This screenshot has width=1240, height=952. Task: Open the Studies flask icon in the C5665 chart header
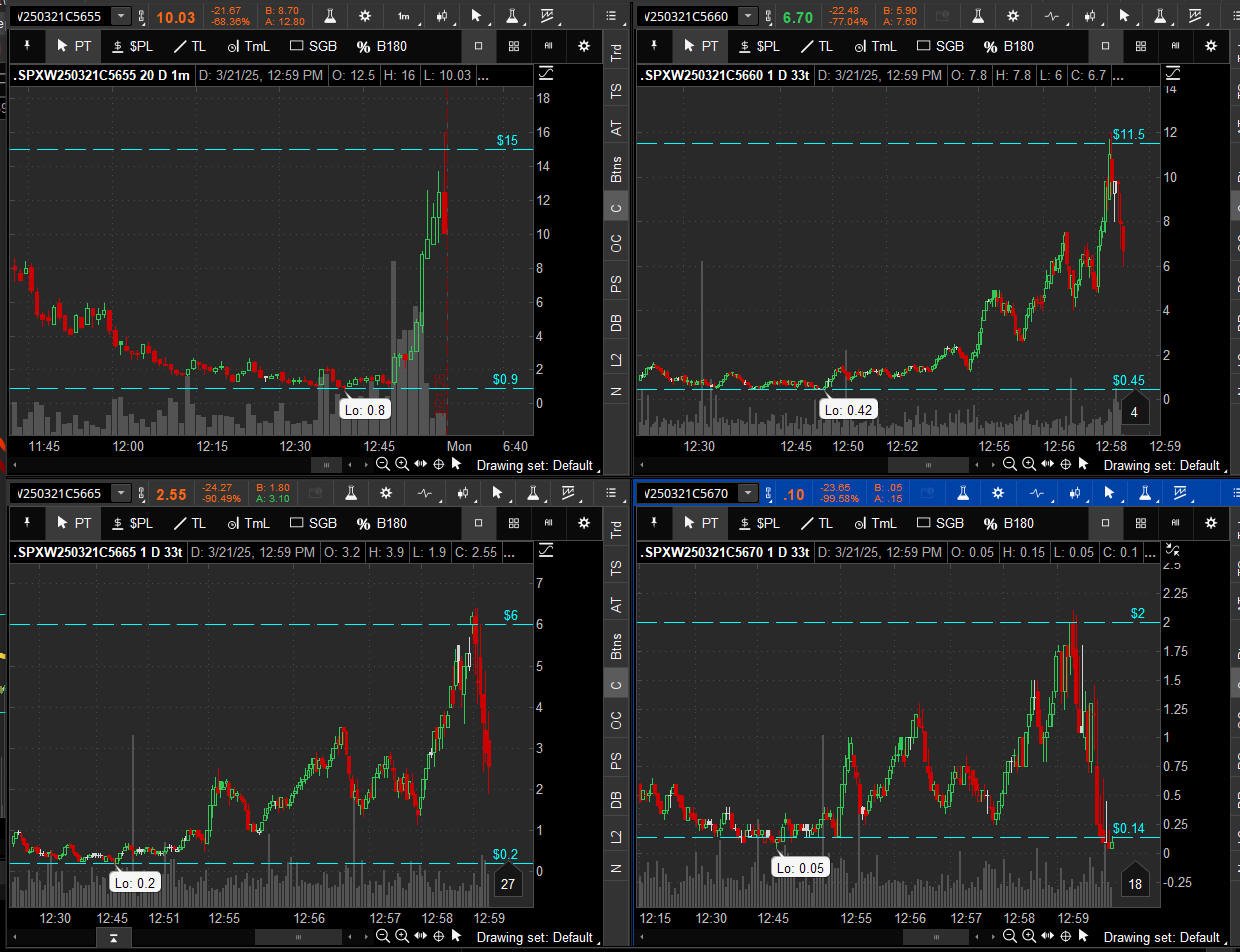coord(351,493)
